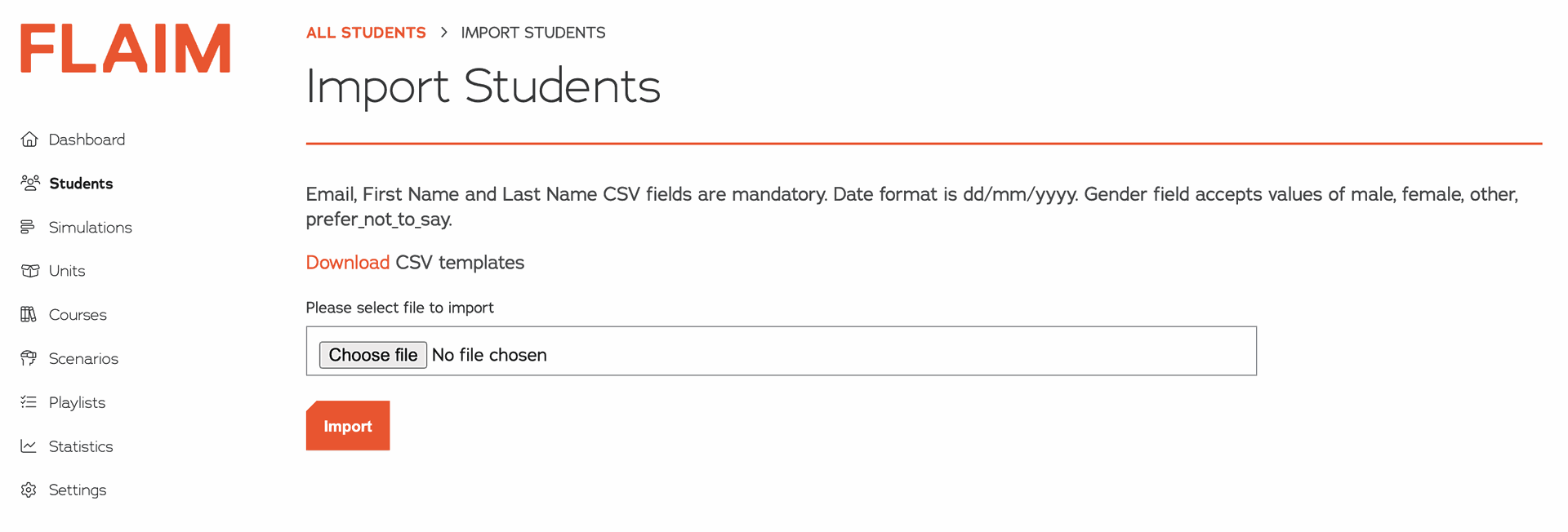
Task: Go to Simulations in sidebar
Action: point(90,228)
